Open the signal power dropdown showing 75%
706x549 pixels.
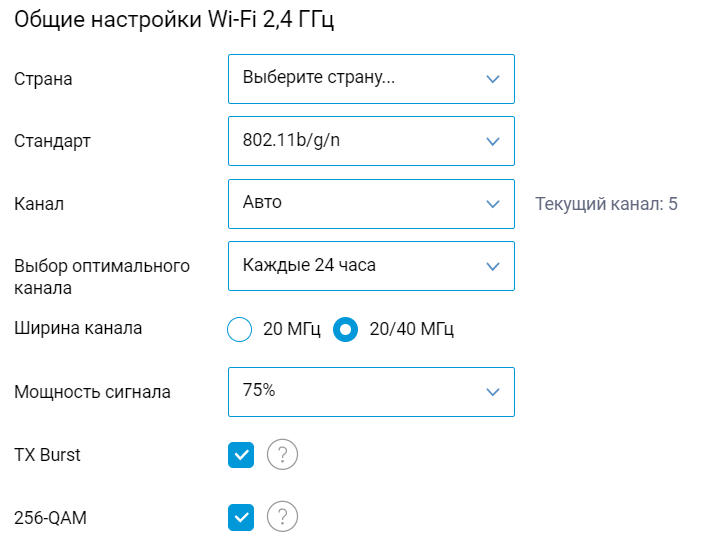tap(371, 392)
